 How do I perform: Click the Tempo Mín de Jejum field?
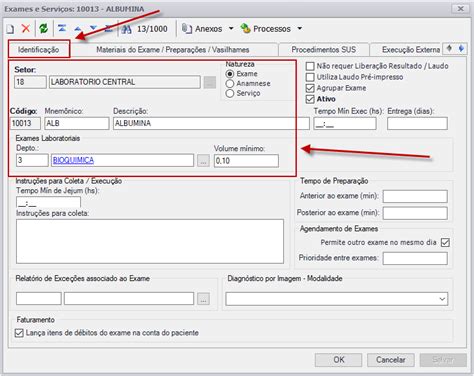pos(48,203)
